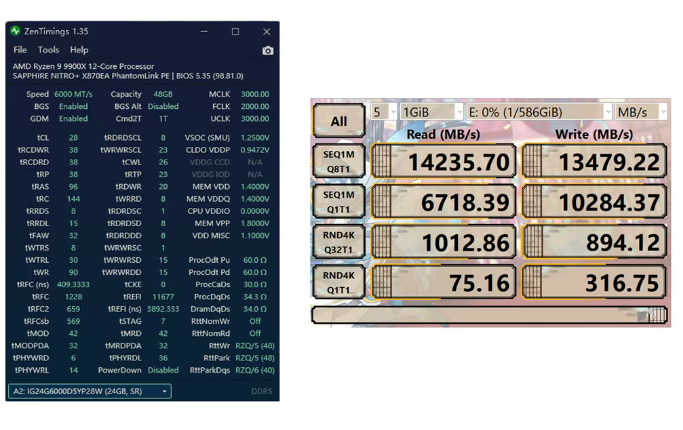Run the RND4K Q1T1 benchmark
Image resolution: width=683 pixels, height=430 pixels.
point(339,282)
